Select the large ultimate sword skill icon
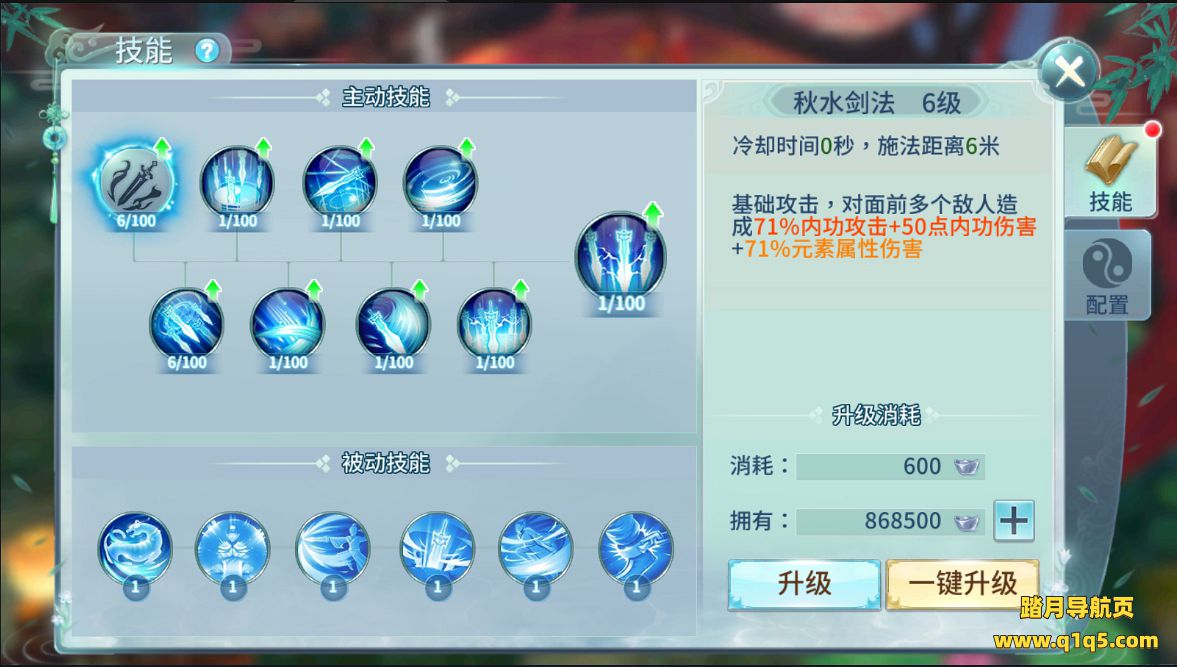Viewport: 1177px width, 667px height. (x=621, y=257)
